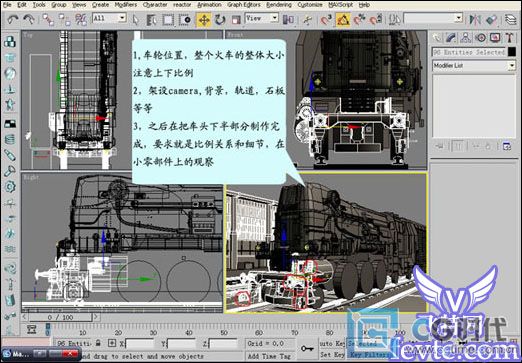This screenshot has height=363, width=522.
Task: Select the Move tool in the toolbar
Action: click(x=203, y=20)
